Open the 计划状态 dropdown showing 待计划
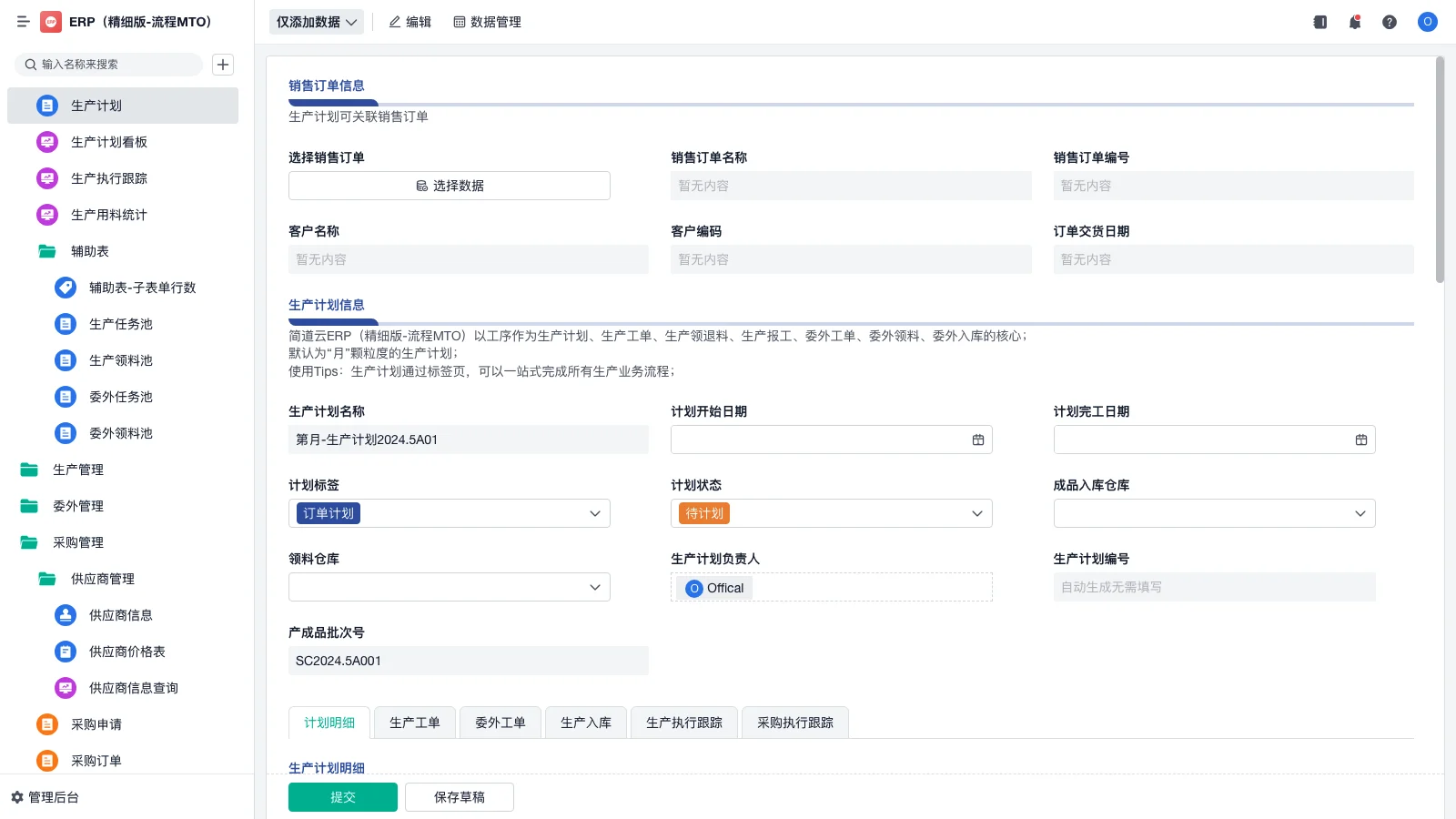This screenshot has width=1456, height=819. [x=977, y=513]
